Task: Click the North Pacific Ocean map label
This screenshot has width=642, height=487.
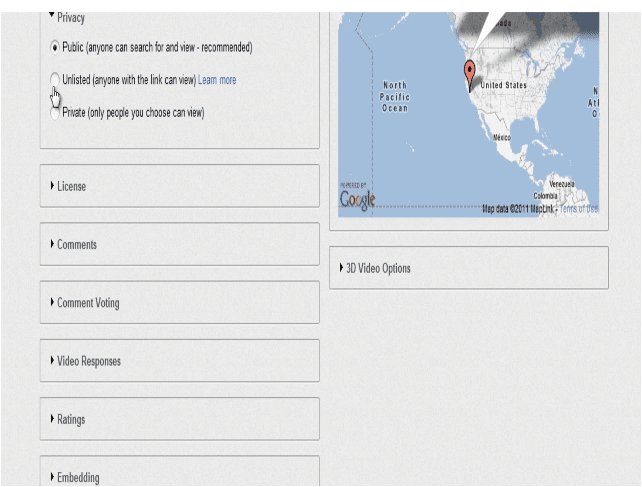Action: pos(394,97)
